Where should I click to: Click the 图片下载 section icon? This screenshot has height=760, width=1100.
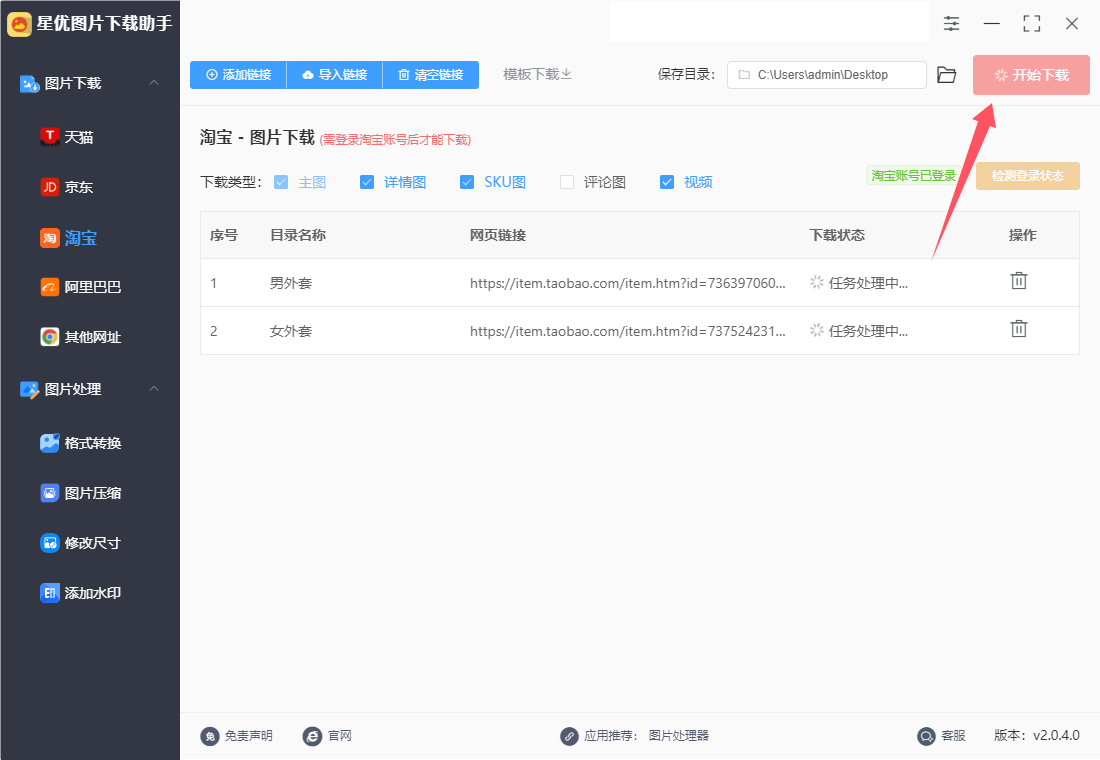click(x=29, y=84)
